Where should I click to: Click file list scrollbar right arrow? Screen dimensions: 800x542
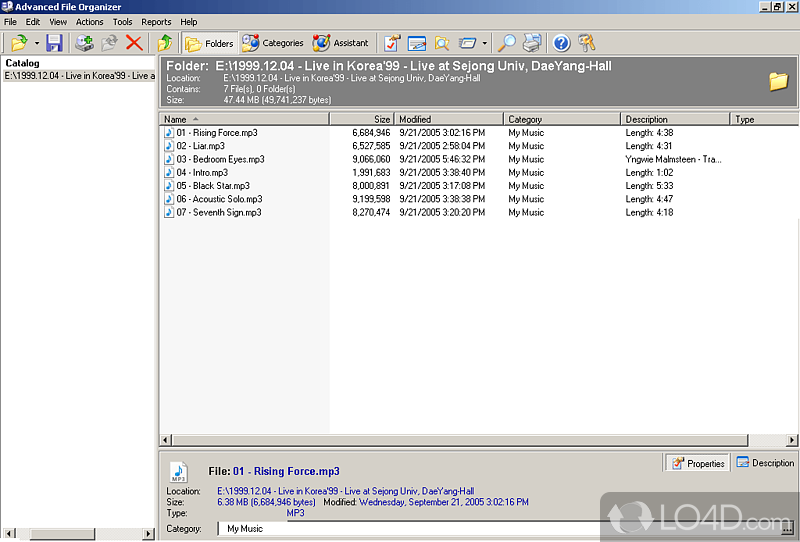tap(792, 440)
